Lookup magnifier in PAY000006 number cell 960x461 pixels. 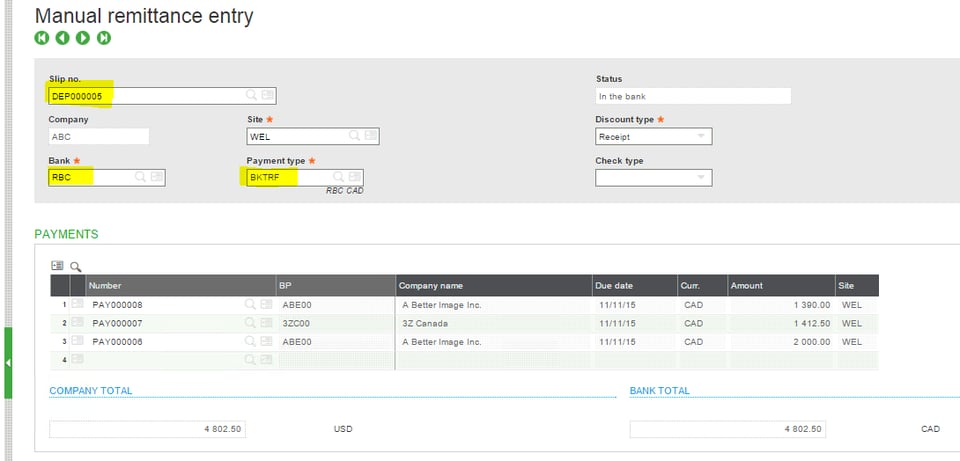pos(250,342)
